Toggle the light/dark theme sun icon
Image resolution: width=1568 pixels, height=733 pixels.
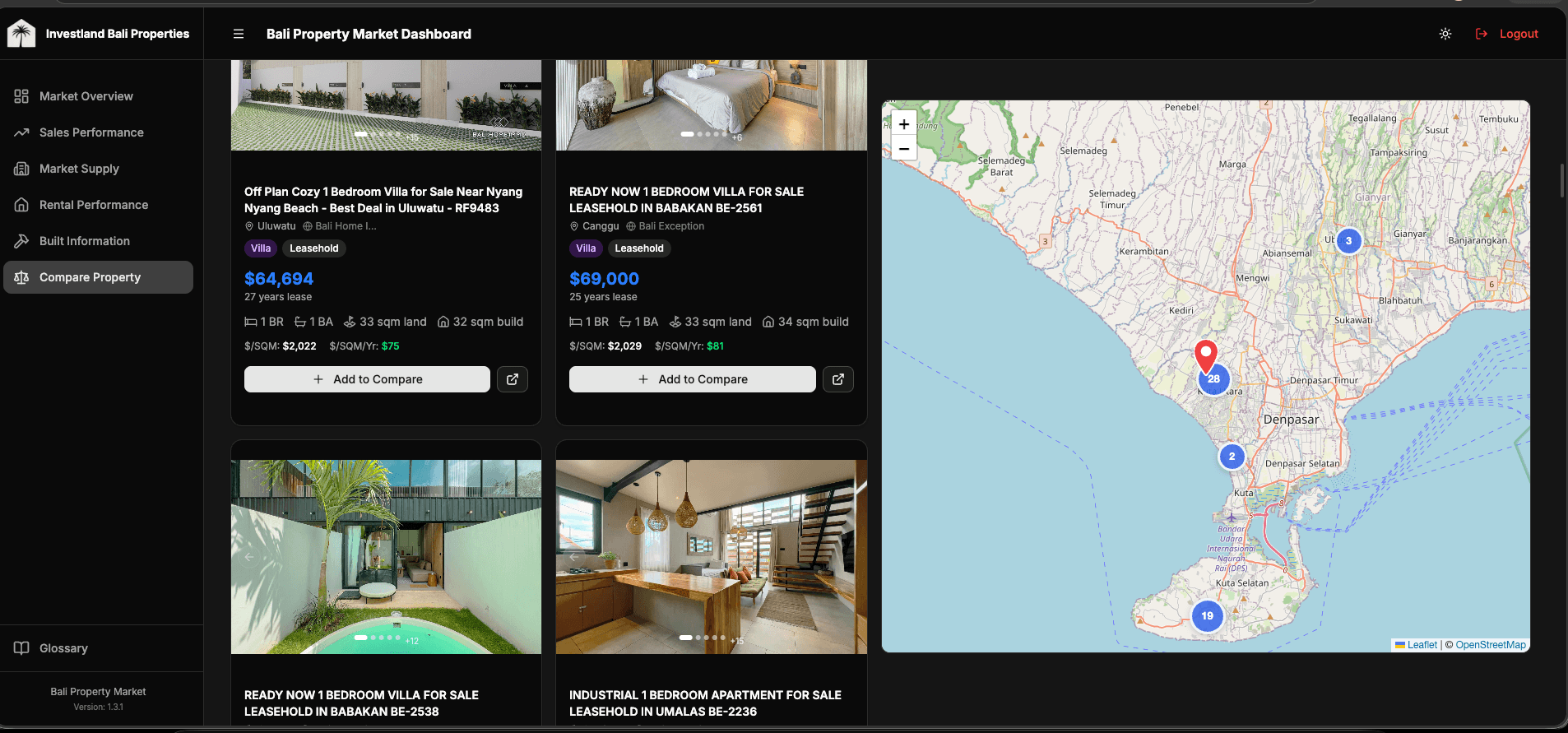[x=1445, y=34]
